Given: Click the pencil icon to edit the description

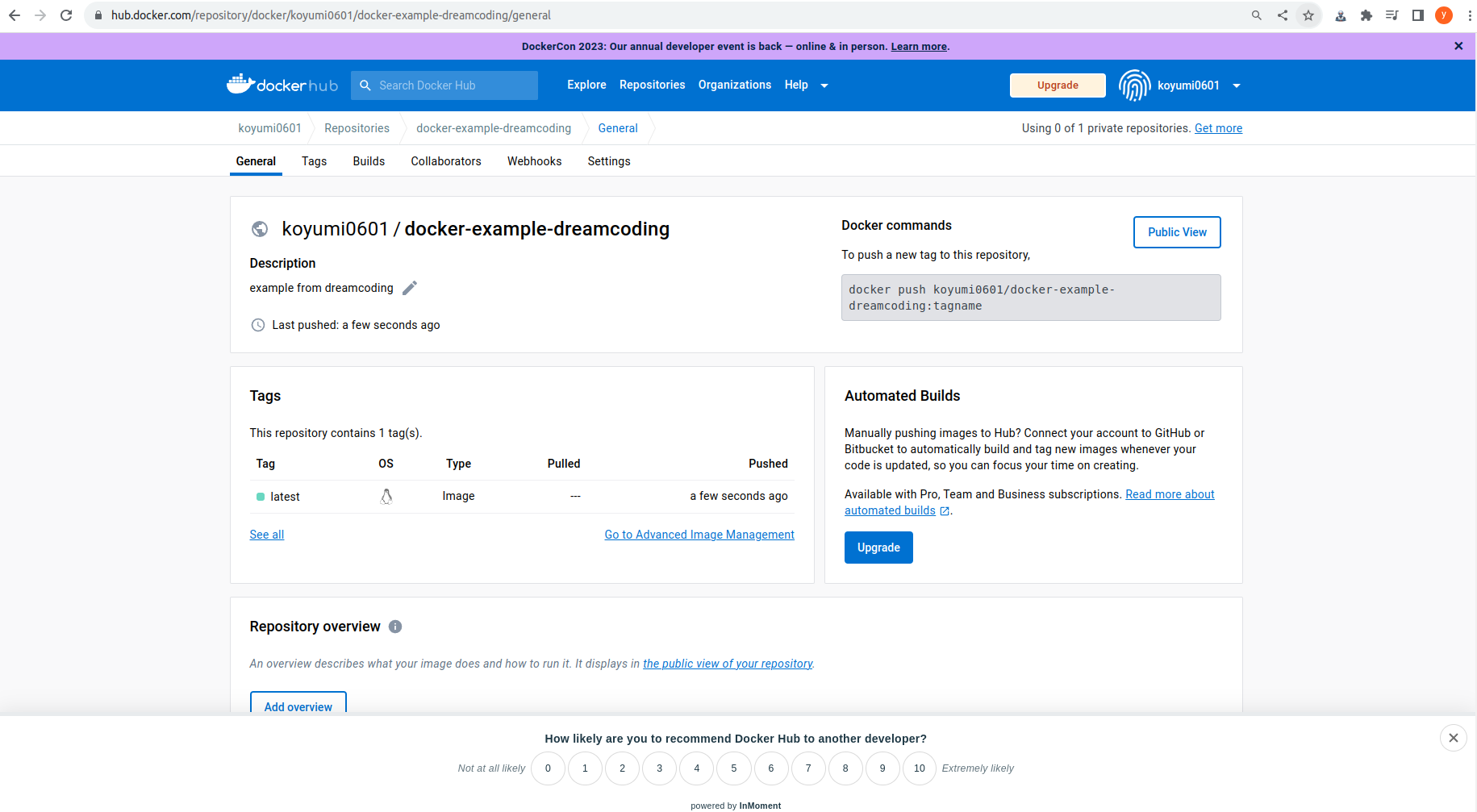Looking at the screenshot, I should coord(410,288).
